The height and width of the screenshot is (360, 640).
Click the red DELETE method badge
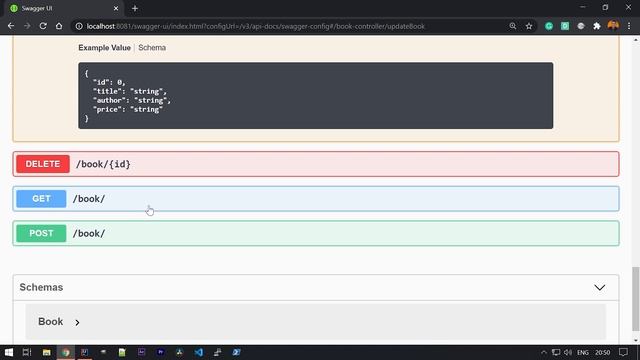pyautogui.click(x=43, y=164)
